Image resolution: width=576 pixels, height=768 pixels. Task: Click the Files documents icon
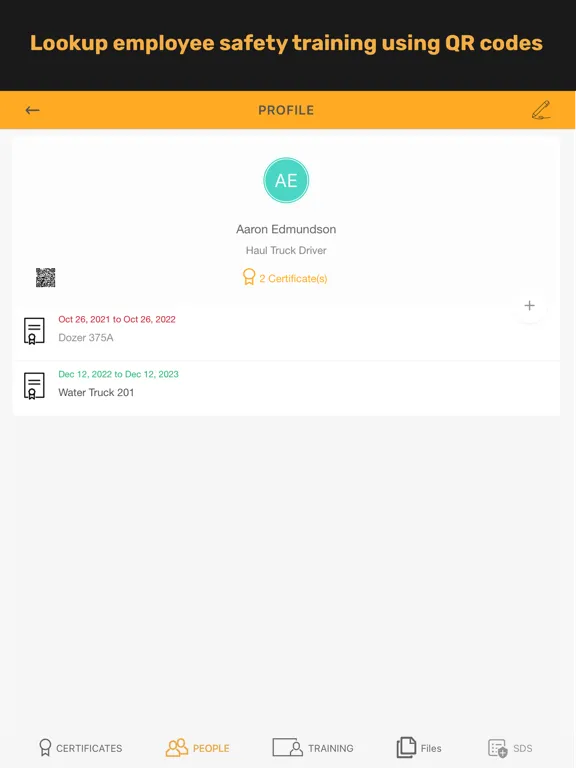coord(406,748)
